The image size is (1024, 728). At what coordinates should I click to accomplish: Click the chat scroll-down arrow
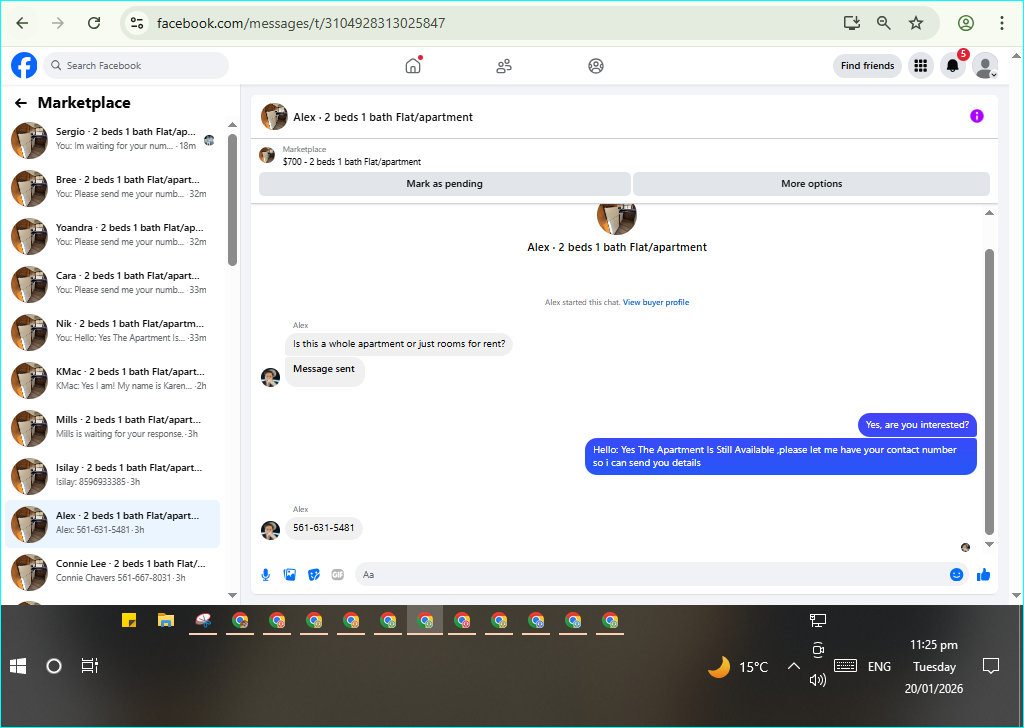pyautogui.click(x=989, y=545)
